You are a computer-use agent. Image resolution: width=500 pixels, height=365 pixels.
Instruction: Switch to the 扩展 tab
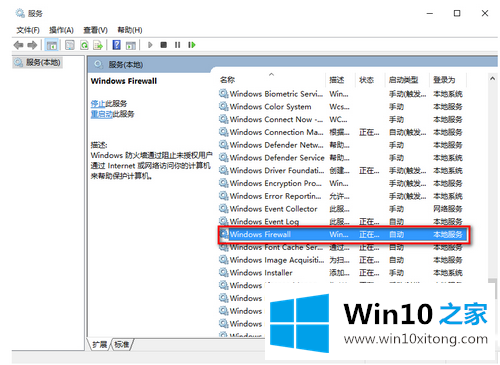(99, 345)
